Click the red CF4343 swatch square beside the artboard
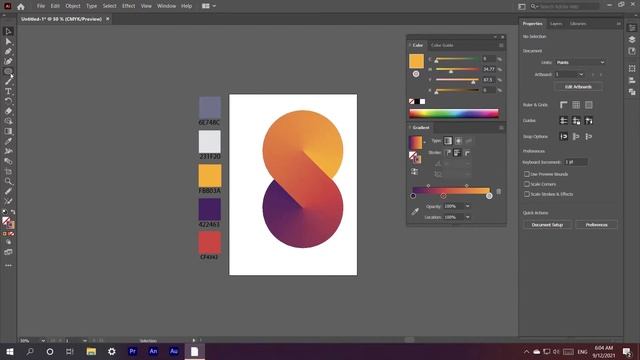640x360 pixels. (x=209, y=242)
